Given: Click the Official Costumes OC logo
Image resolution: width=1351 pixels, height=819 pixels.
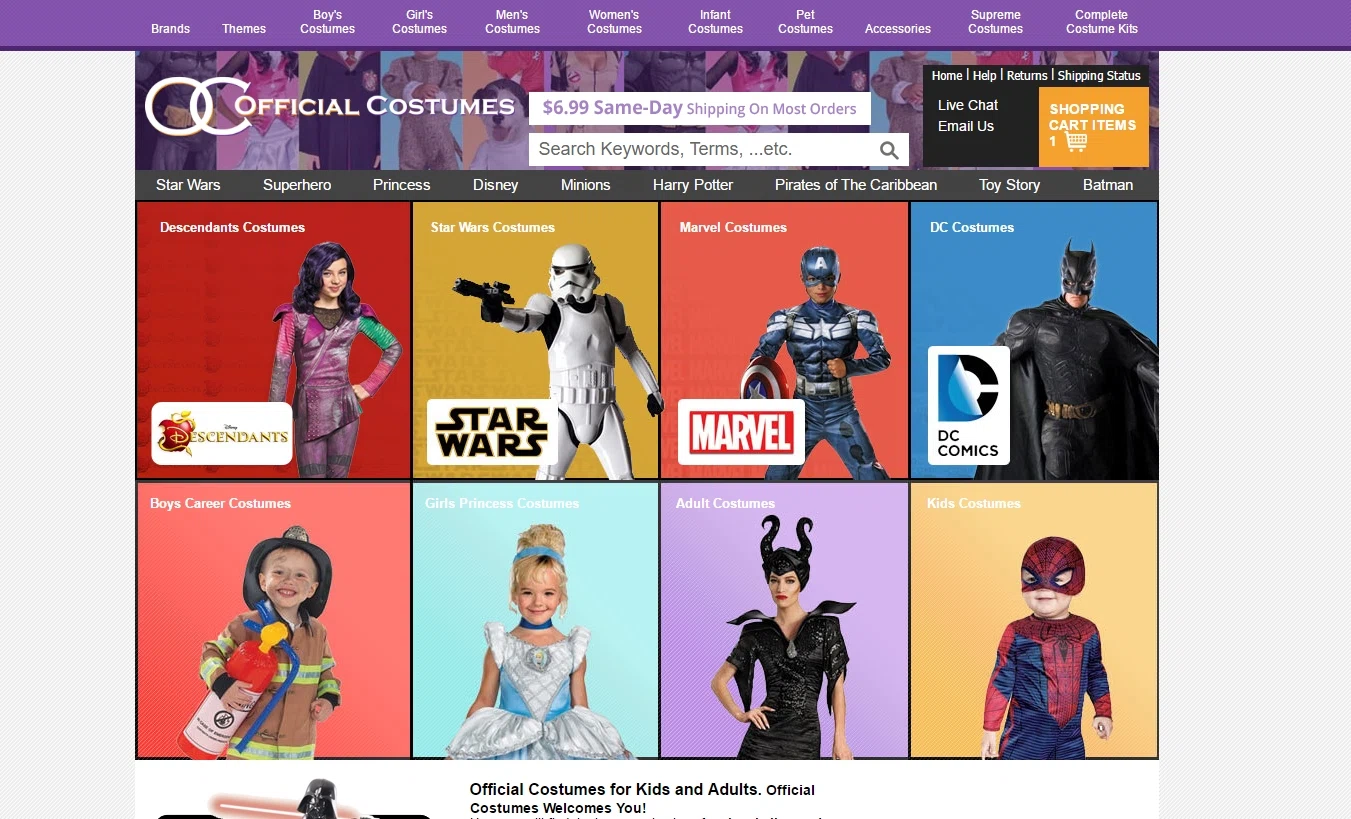Looking at the screenshot, I should [329, 106].
